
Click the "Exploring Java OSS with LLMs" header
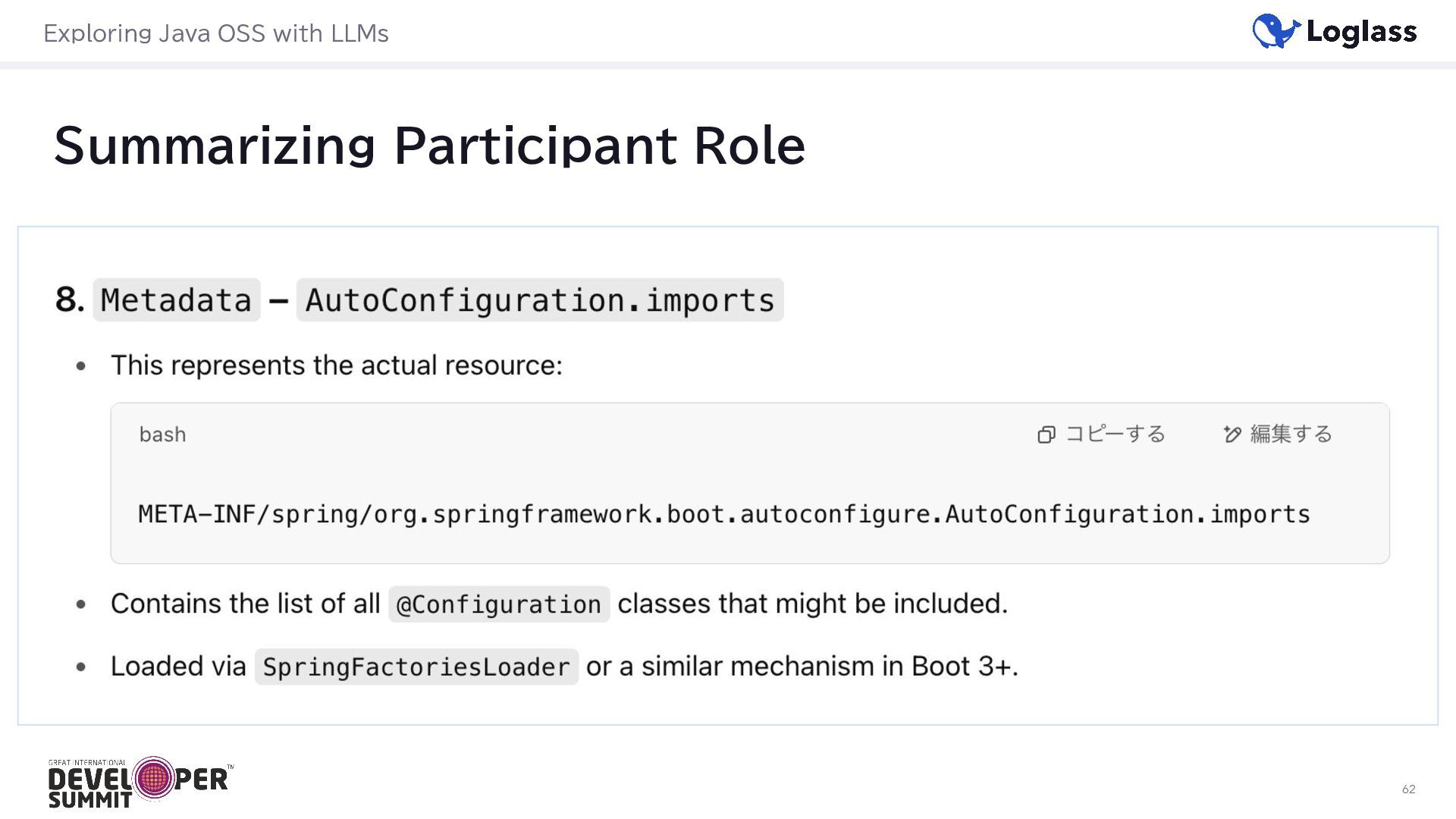tap(216, 33)
